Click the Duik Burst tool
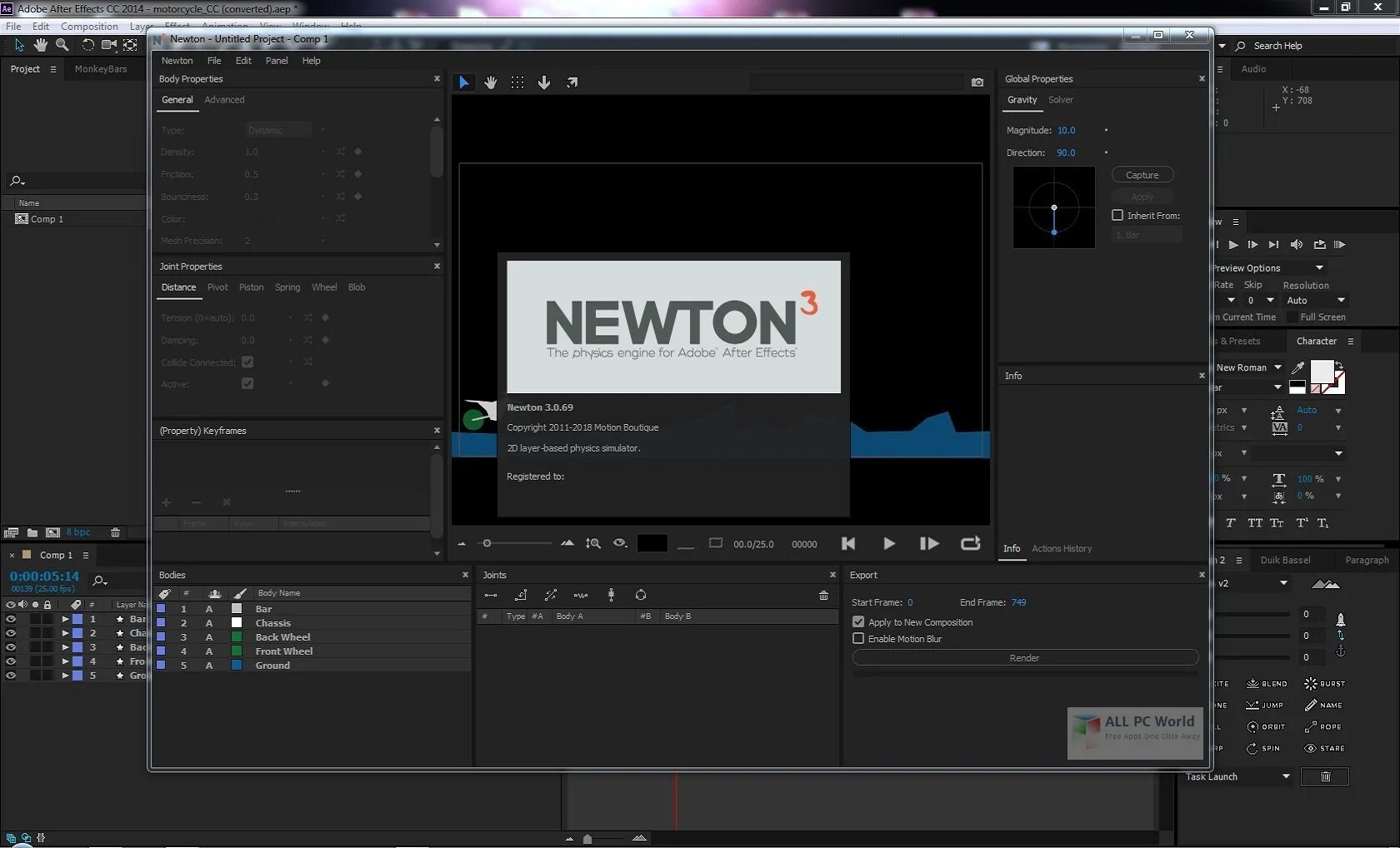 coord(1324,684)
